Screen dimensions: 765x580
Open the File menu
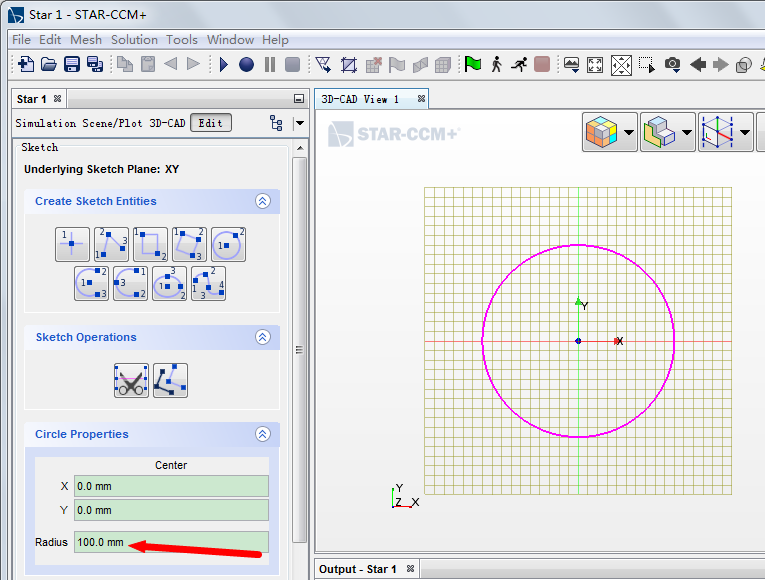[21, 40]
